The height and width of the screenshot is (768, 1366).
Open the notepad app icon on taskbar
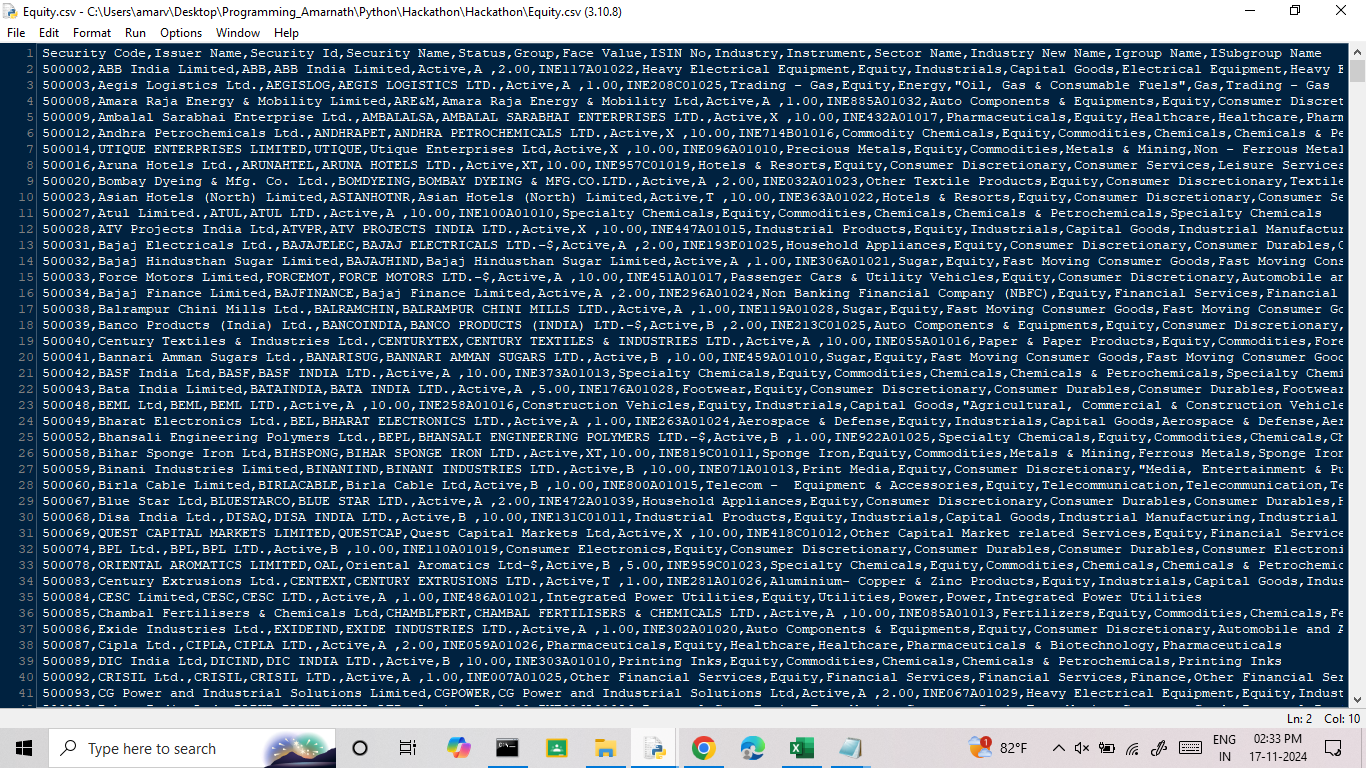click(x=850, y=748)
